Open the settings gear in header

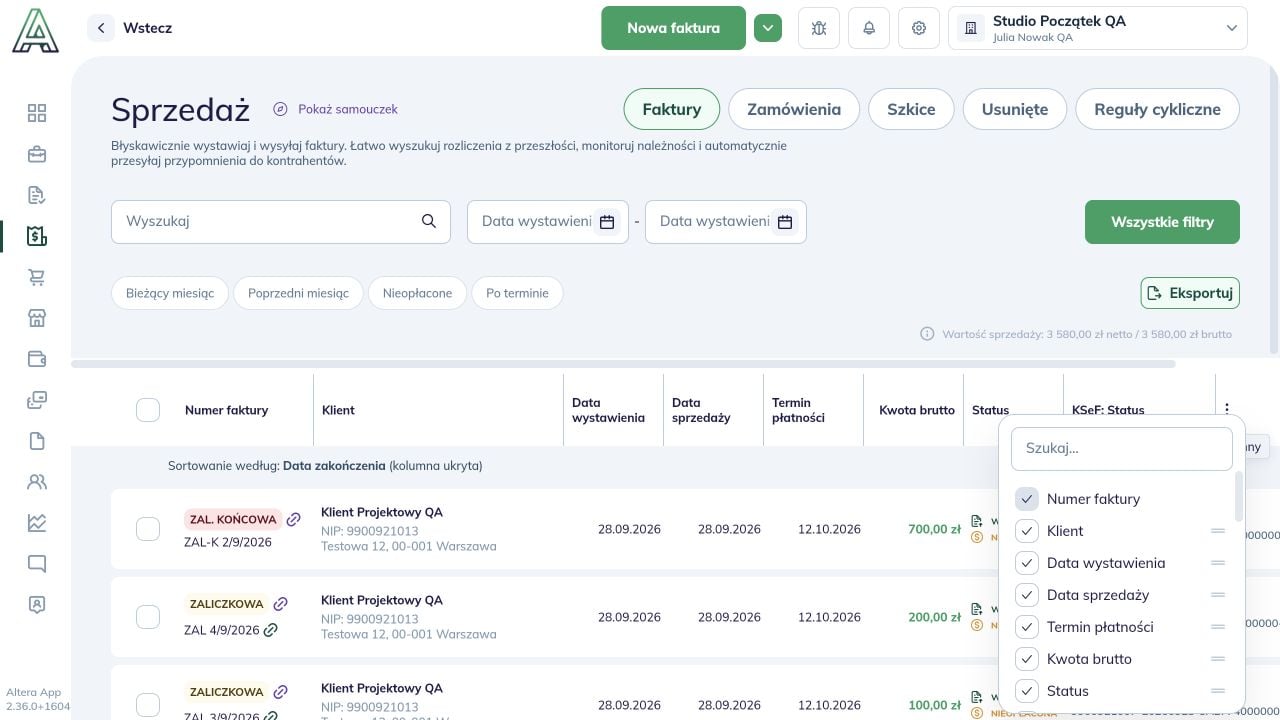point(919,28)
